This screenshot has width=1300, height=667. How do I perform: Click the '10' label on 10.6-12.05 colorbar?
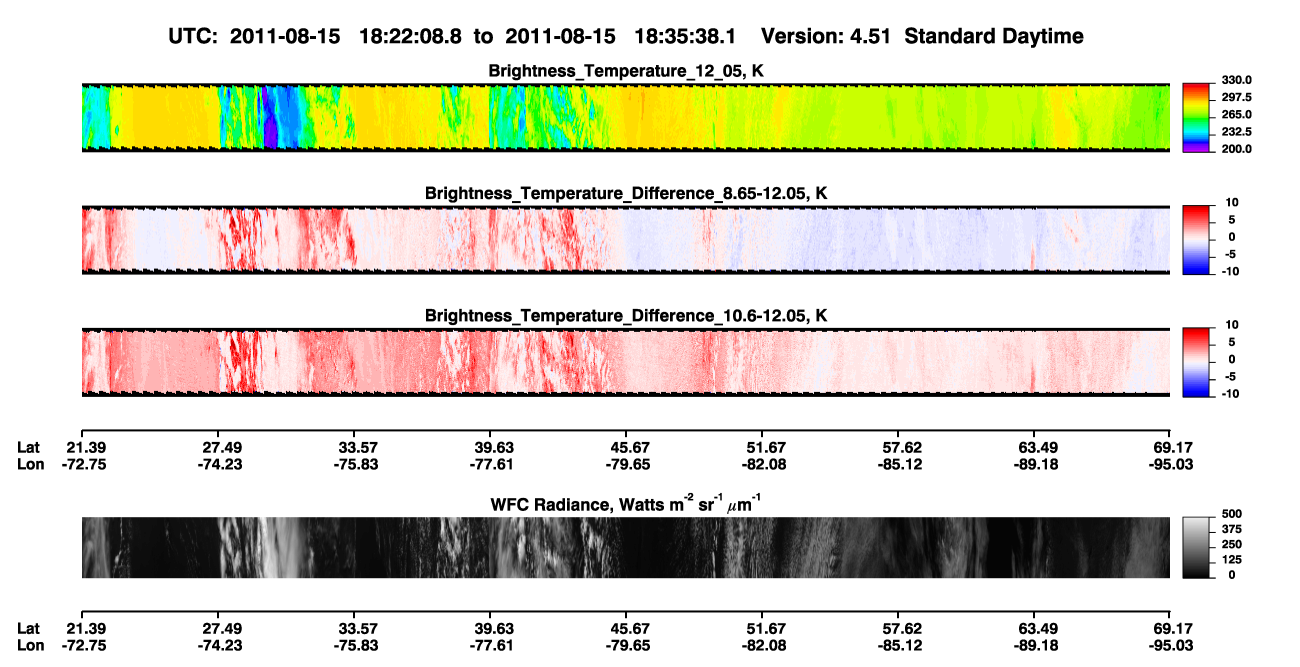pos(1233,324)
